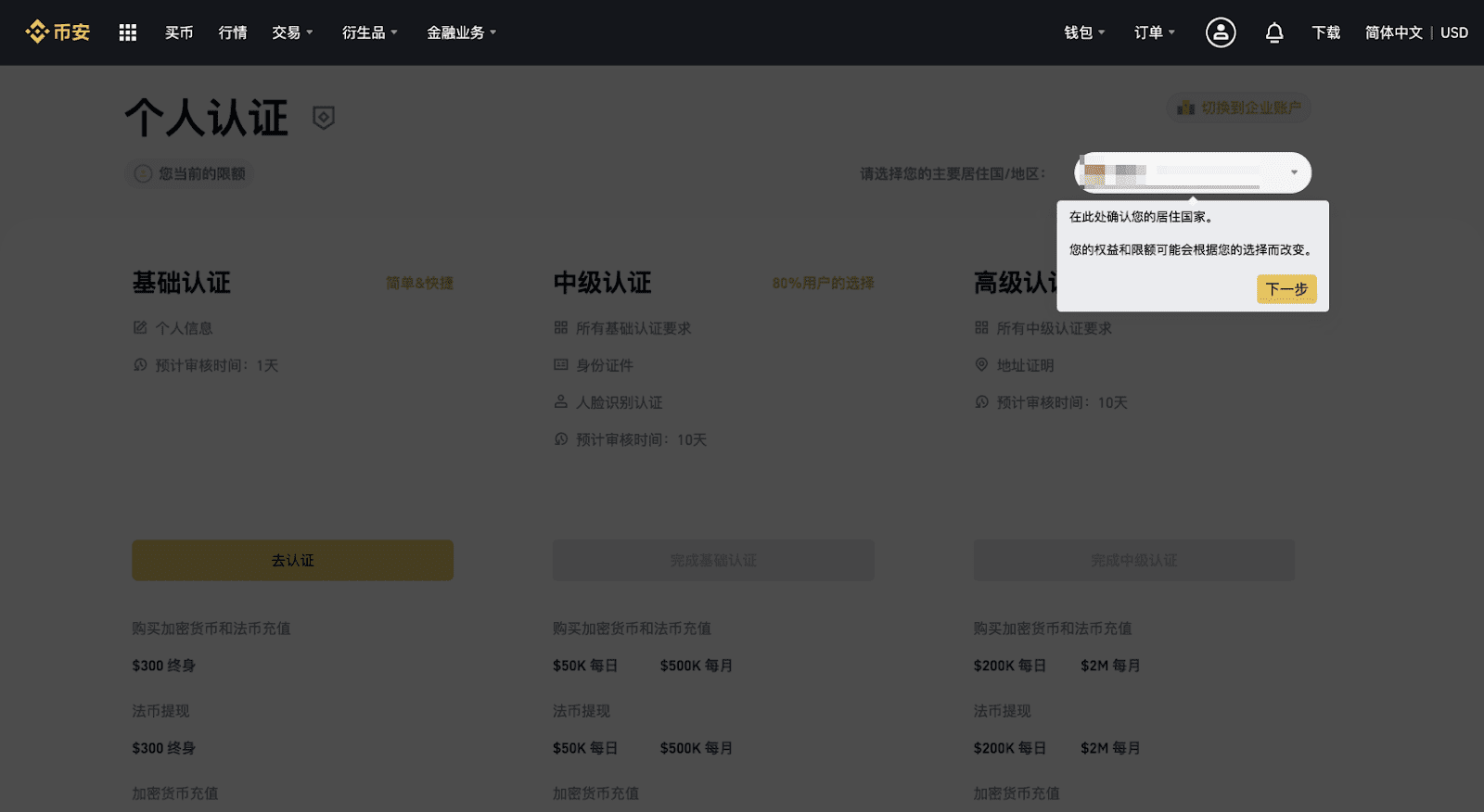Viewport: 1484px width, 812px height.
Task: Click the 完成中级认证 button
Action: pos(1133,560)
